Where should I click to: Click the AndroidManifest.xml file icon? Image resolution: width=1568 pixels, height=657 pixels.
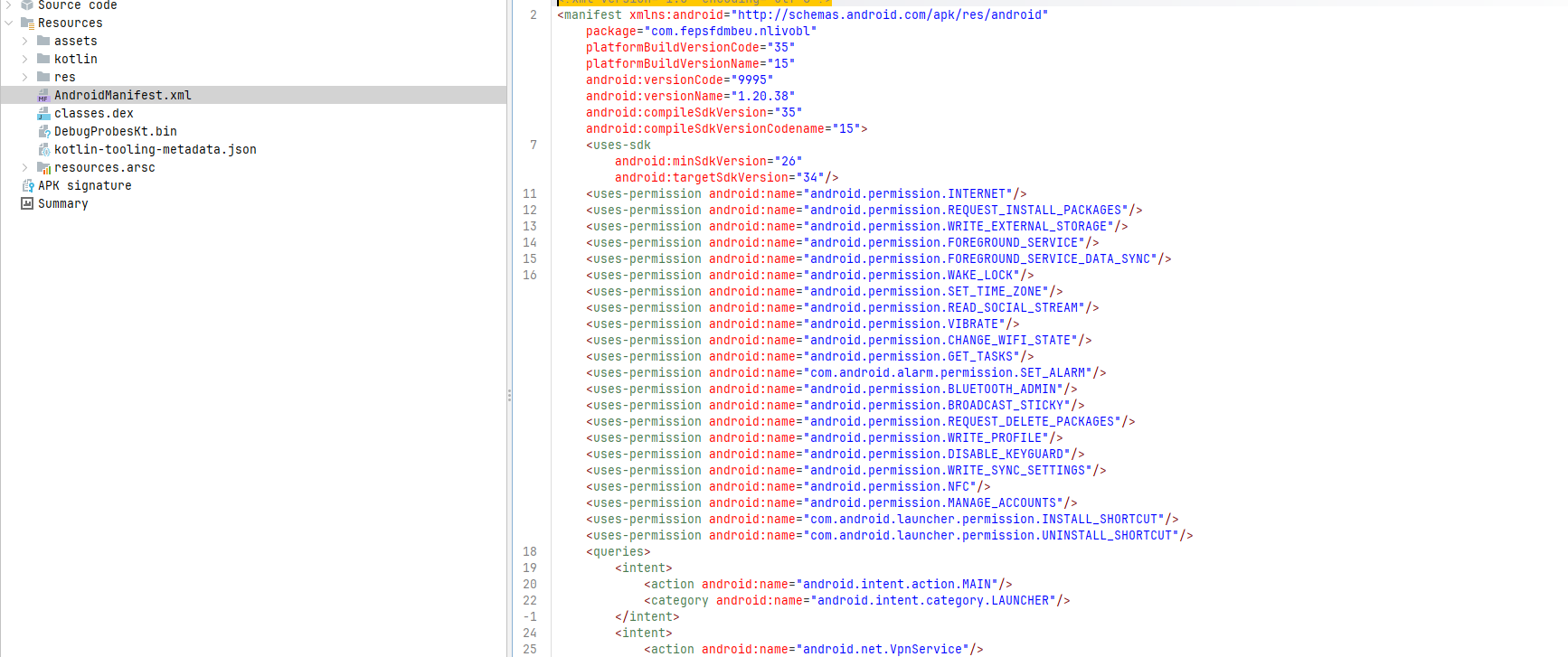pos(43,95)
